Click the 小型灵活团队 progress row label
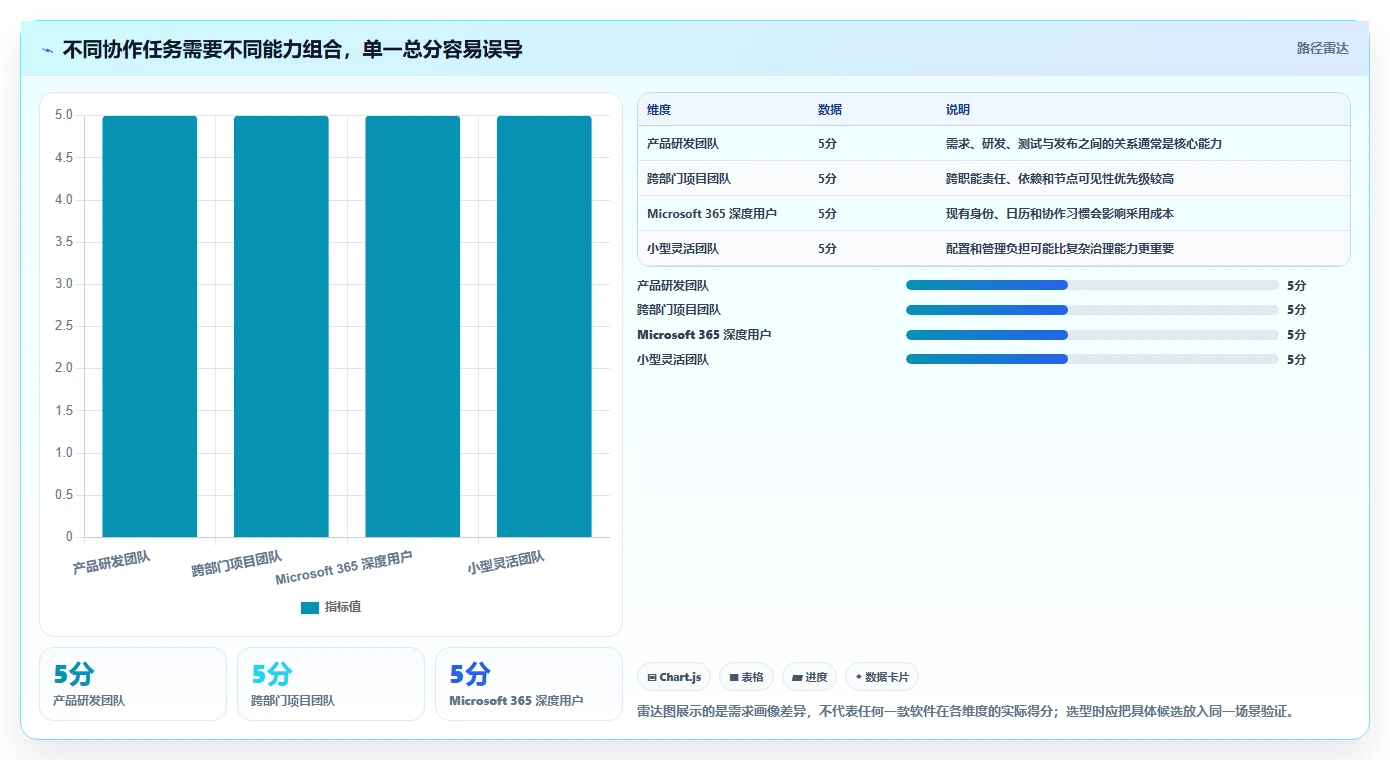The width and height of the screenshot is (1390, 760). click(673, 360)
